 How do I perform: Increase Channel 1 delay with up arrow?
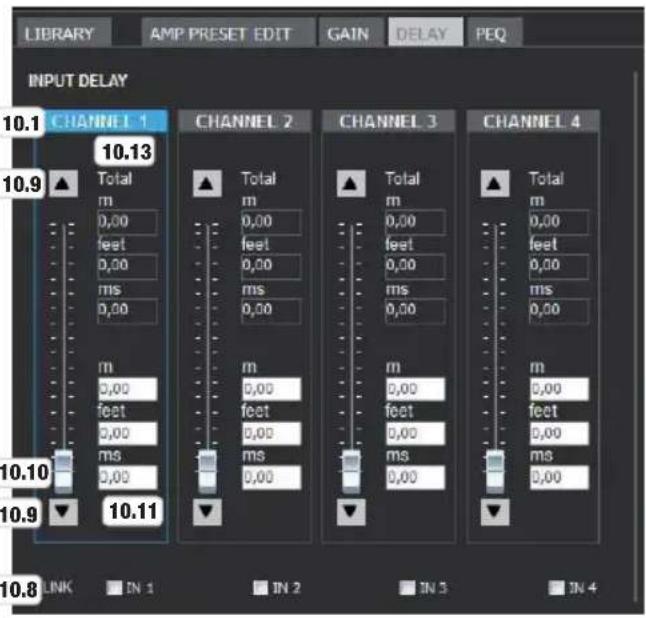coord(63,183)
